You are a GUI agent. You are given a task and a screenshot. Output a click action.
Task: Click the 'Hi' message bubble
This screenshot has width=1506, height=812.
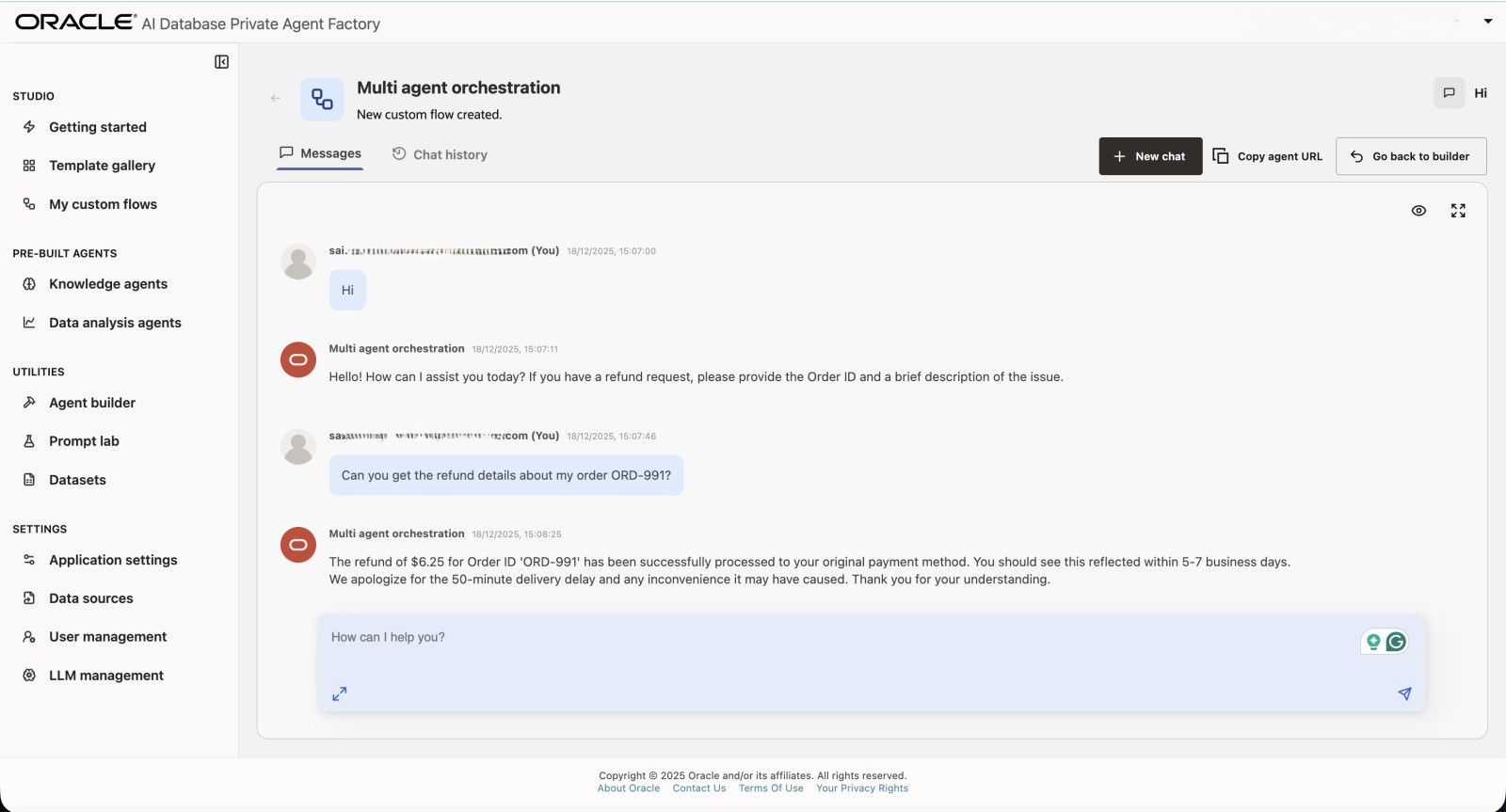click(347, 291)
